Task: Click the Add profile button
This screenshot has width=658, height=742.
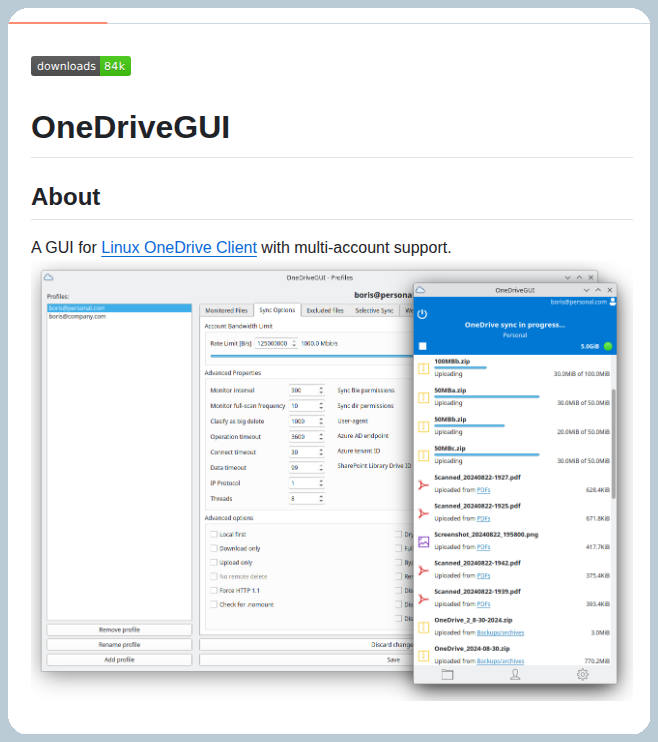Action: (119, 660)
